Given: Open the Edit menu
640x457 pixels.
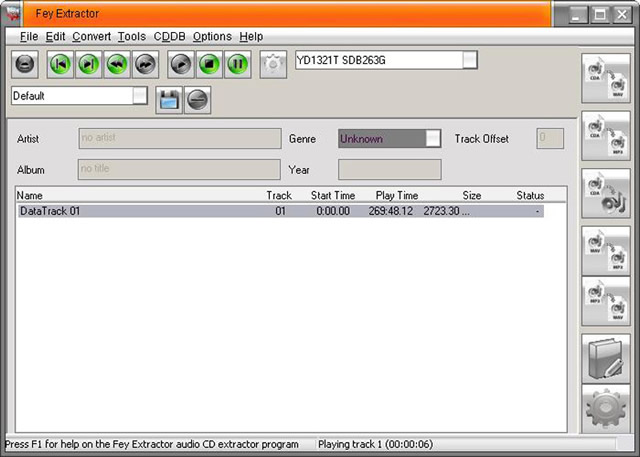Looking at the screenshot, I should tap(55, 37).
